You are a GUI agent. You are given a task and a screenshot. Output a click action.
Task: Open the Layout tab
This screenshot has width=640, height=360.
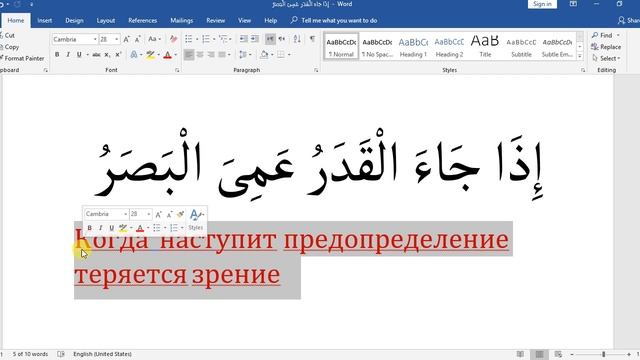[106, 20]
